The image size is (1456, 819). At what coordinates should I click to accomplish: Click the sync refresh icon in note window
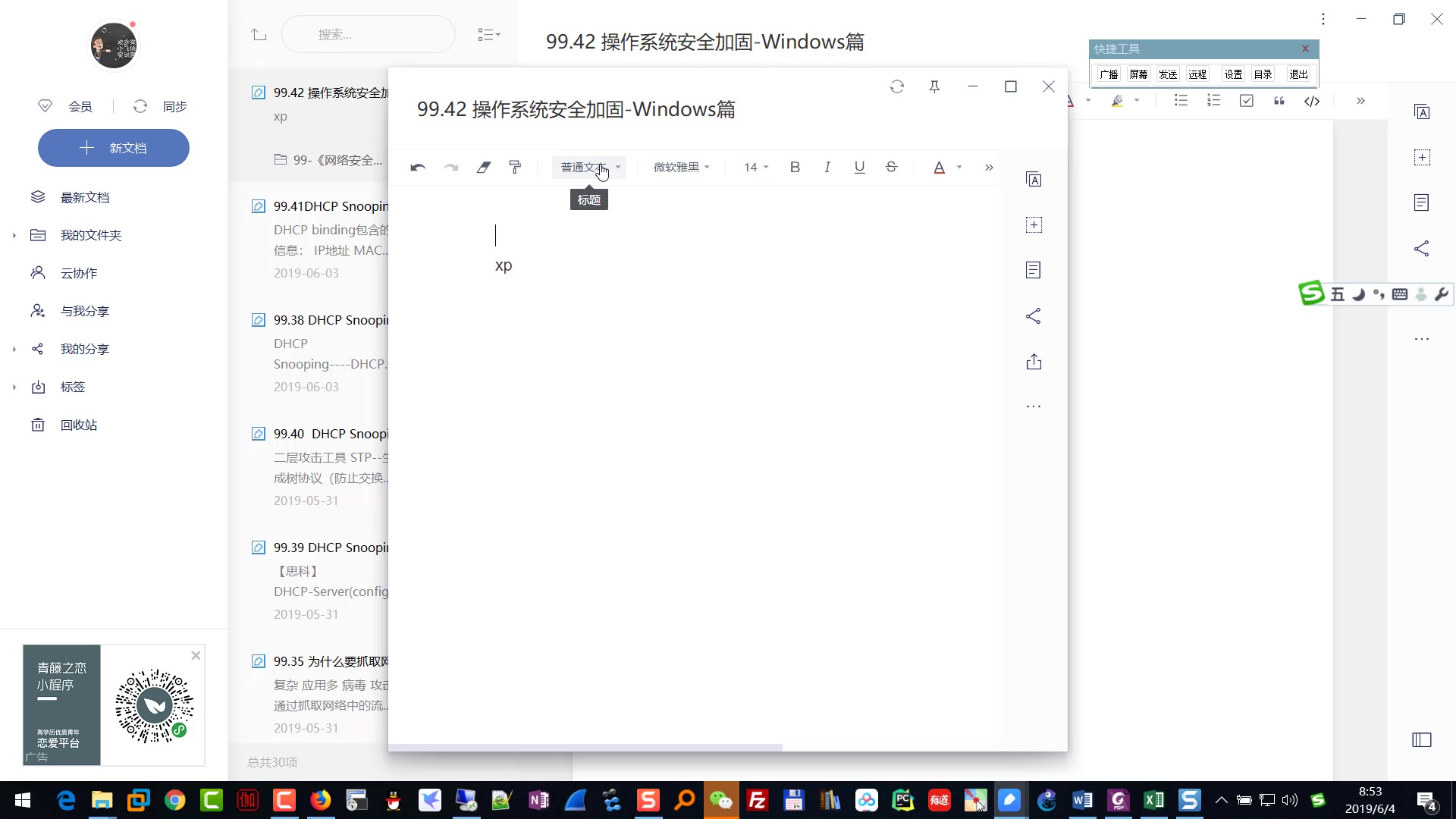point(897,86)
